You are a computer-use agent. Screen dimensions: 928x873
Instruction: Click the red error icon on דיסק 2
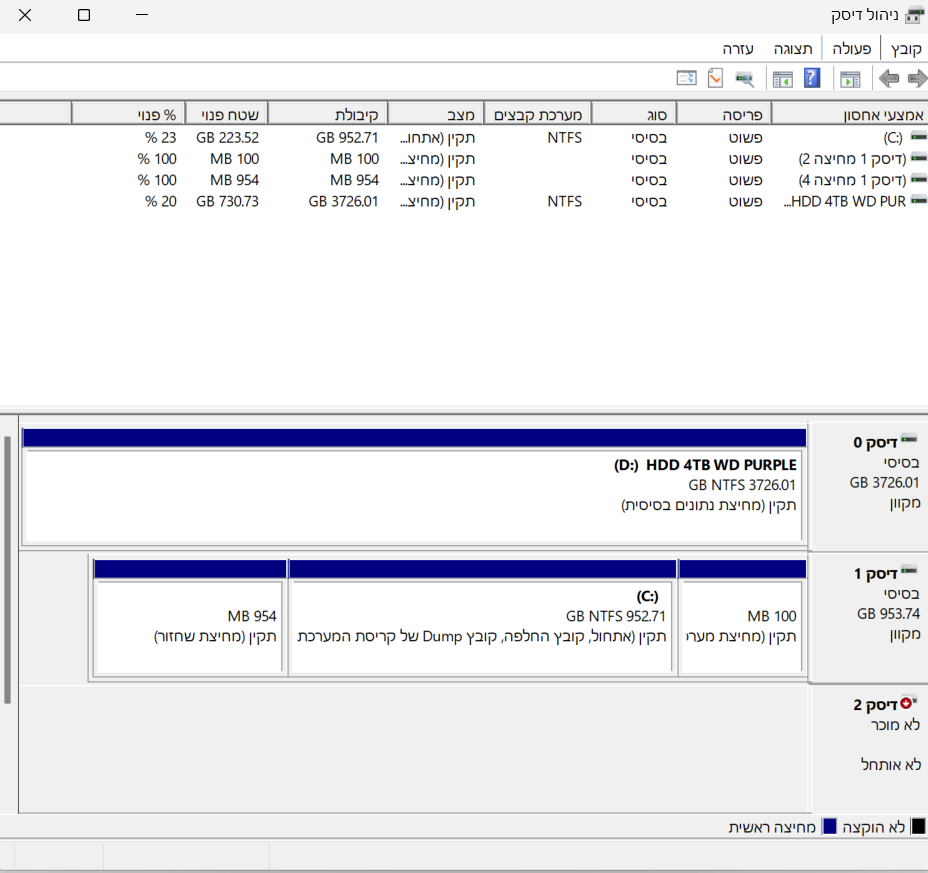tap(907, 702)
